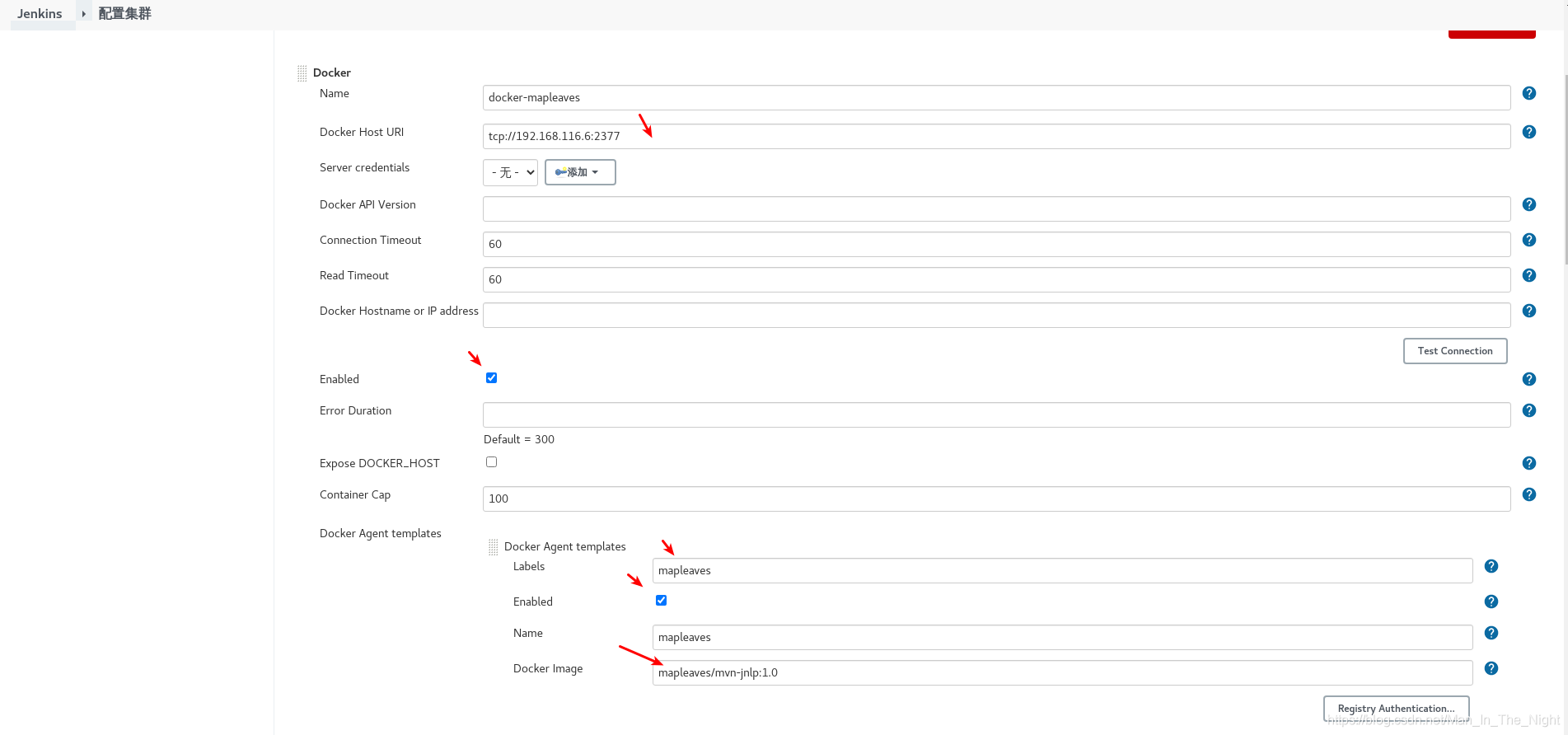
Task: Open help for Docker API Version
Action: [x=1528, y=204]
